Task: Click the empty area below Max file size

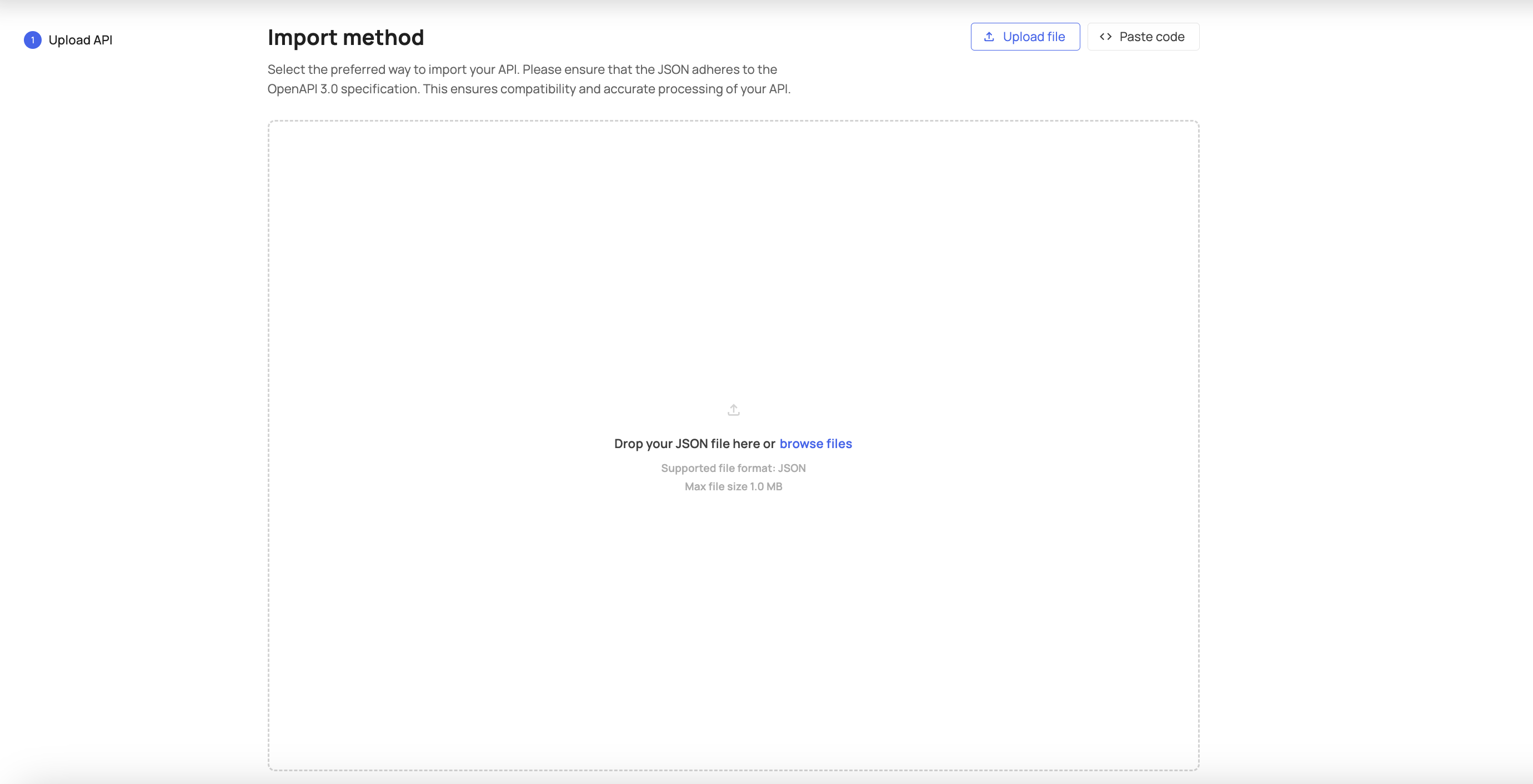Action: click(733, 625)
